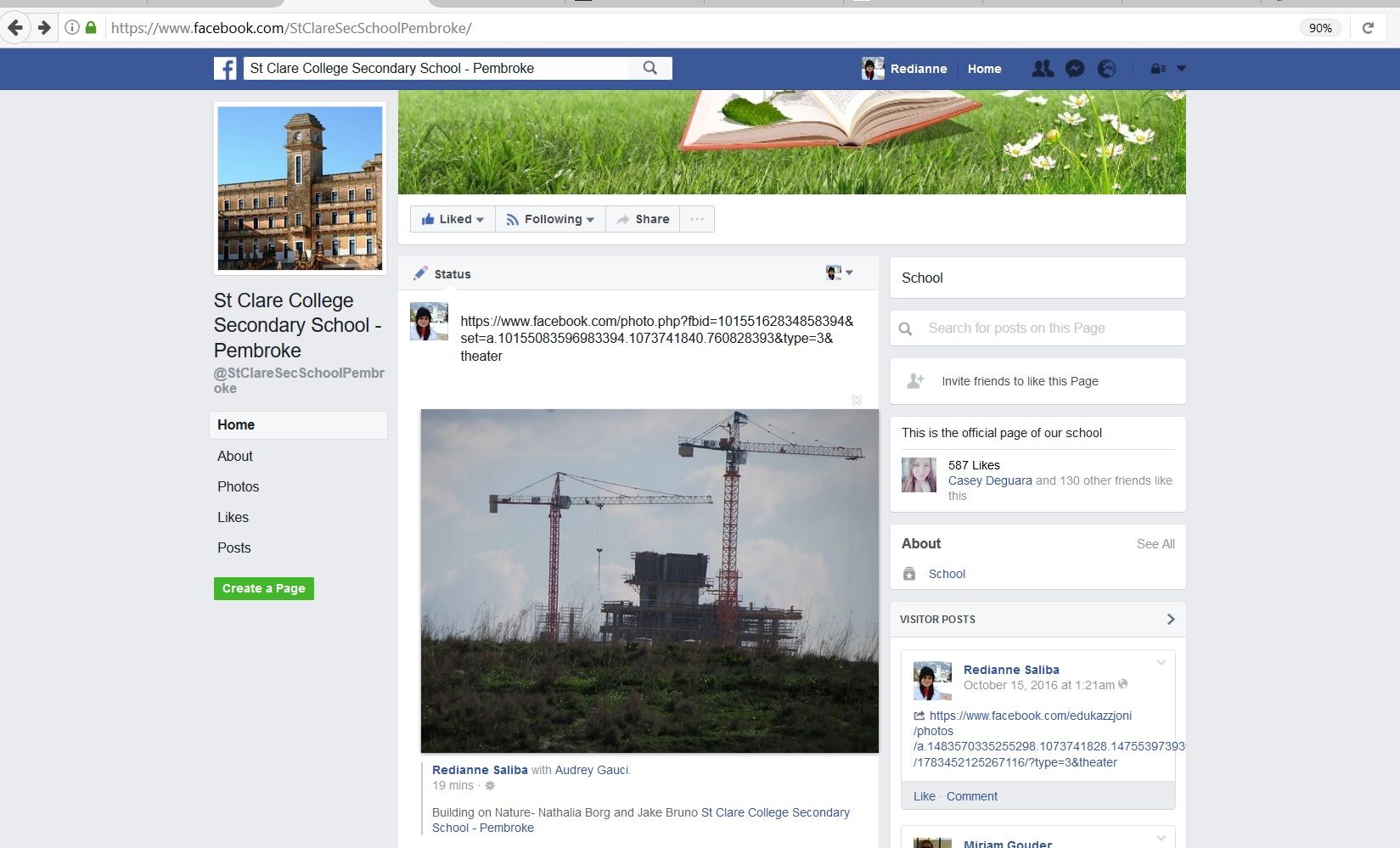1400x848 pixels.
Task: Open the See All link in the About section
Action: (1155, 544)
